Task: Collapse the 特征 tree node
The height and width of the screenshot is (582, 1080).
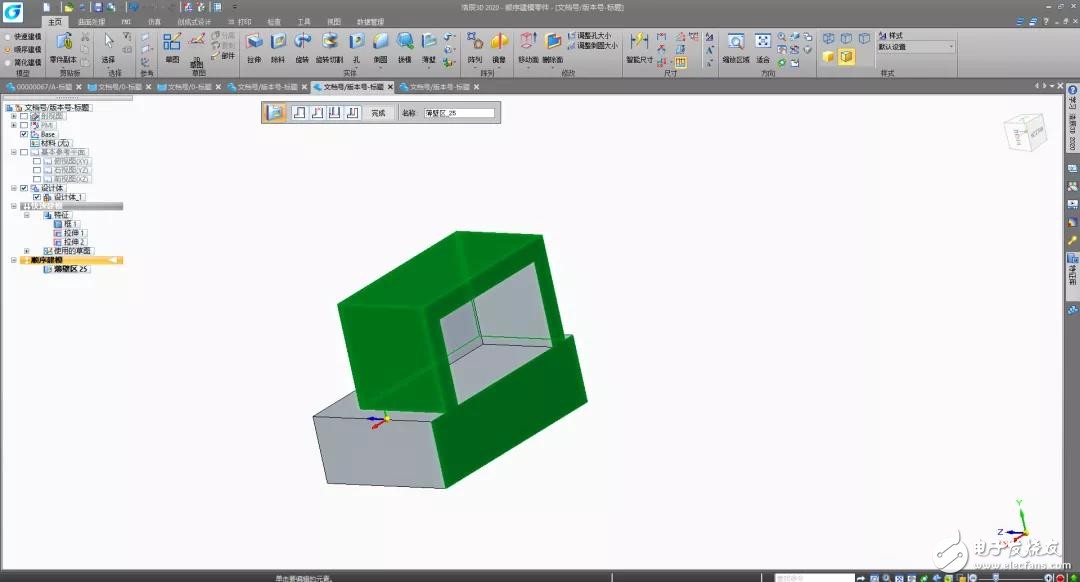Action: pyautogui.click(x=27, y=215)
